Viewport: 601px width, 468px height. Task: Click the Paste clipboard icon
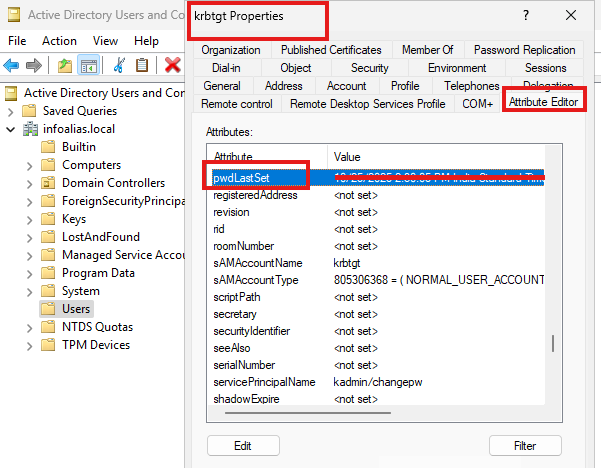click(x=143, y=65)
